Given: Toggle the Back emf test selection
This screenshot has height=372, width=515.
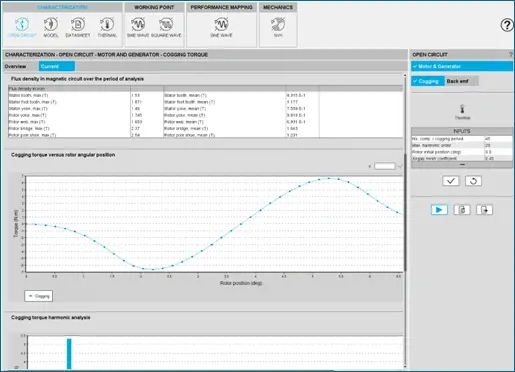Looking at the screenshot, I should (x=461, y=81).
